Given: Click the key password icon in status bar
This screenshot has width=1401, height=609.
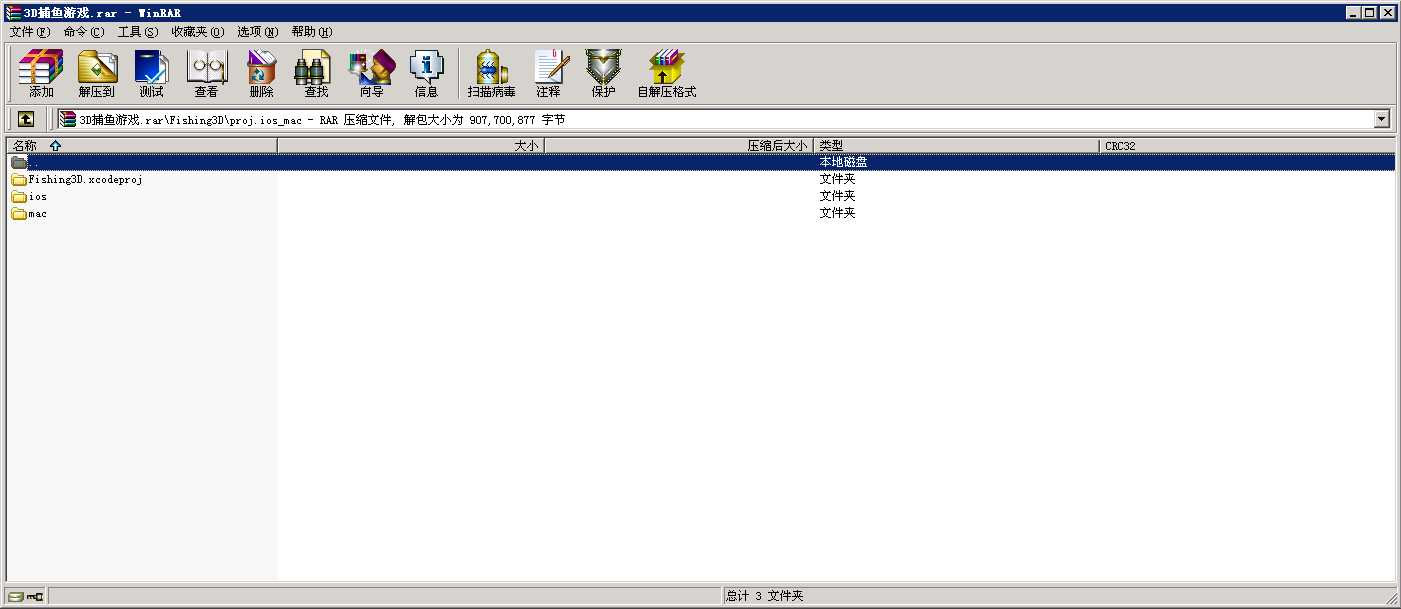Looking at the screenshot, I should [x=35, y=596].
